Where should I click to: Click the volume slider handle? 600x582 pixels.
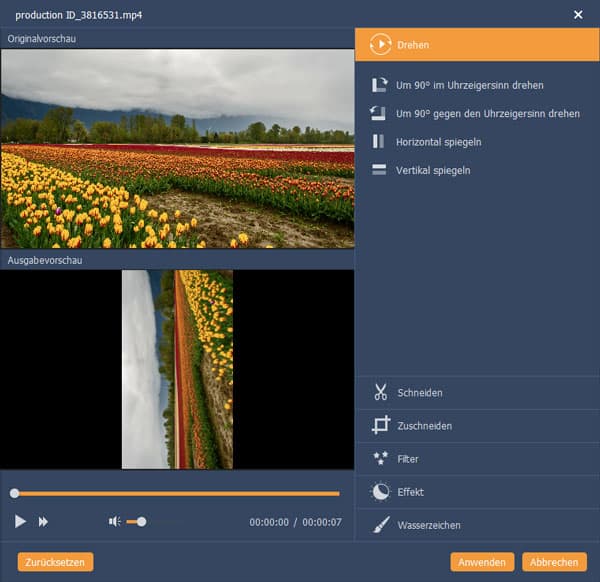[x=142, y=521]
